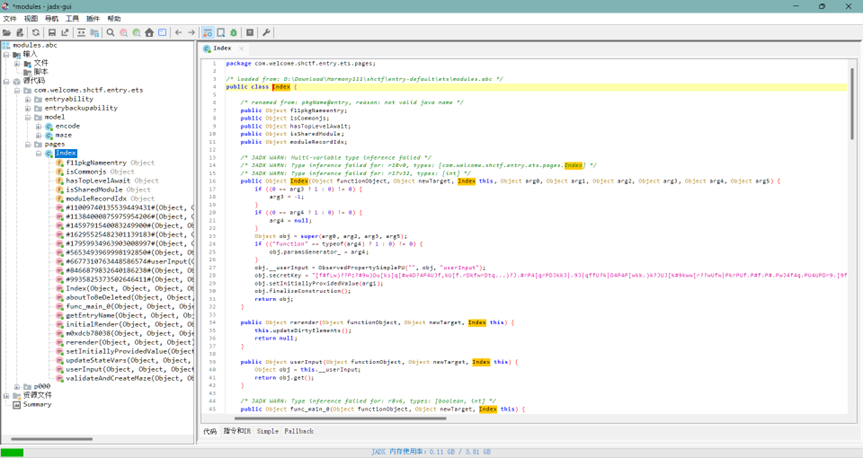Click the reload files toolbar icon

36,32
